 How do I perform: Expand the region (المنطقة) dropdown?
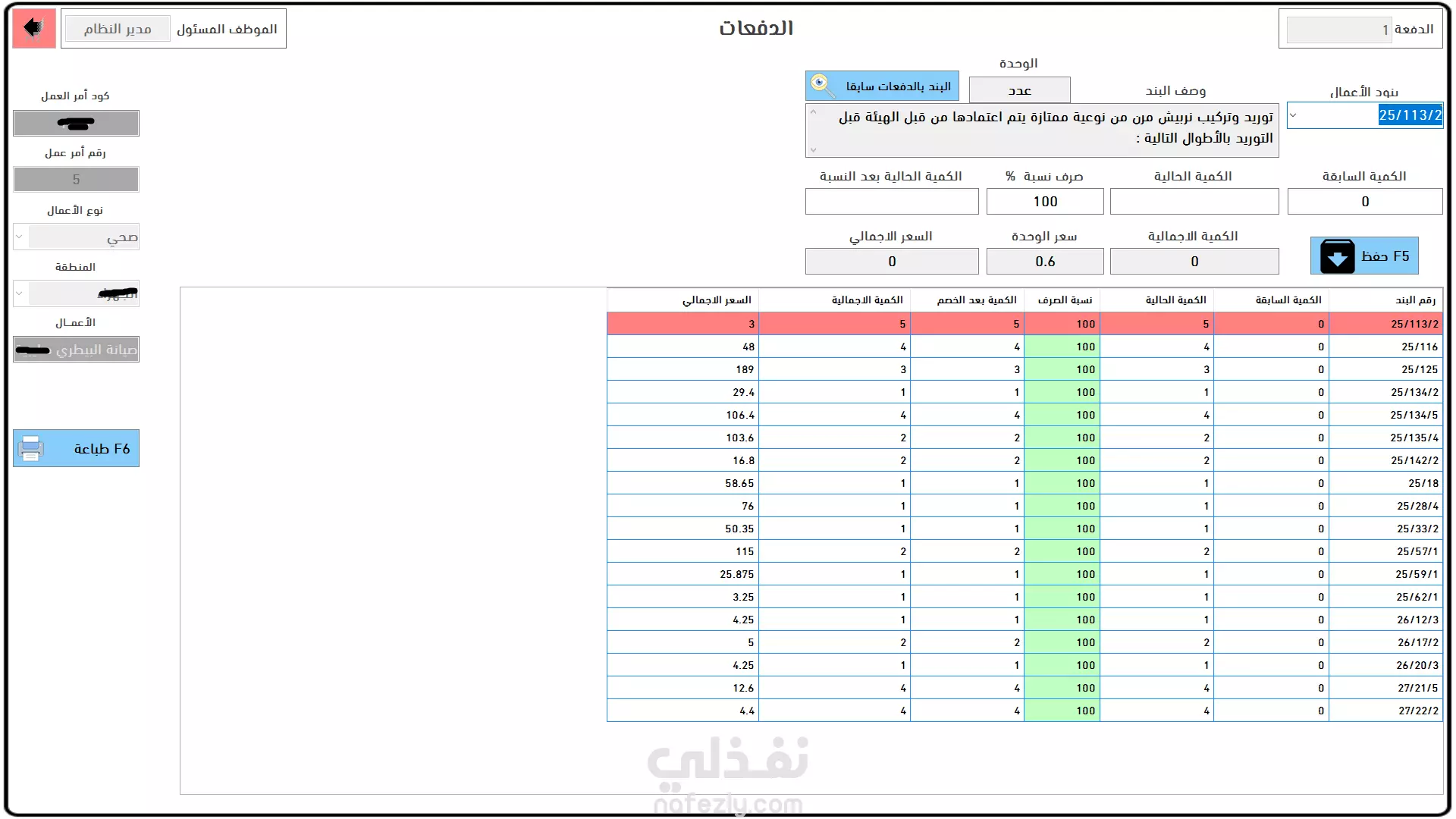[20, 293]
